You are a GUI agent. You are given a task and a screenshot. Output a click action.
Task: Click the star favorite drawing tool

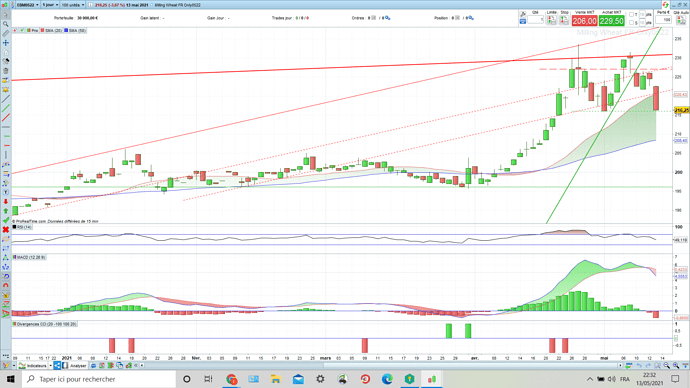coord(6,89)
